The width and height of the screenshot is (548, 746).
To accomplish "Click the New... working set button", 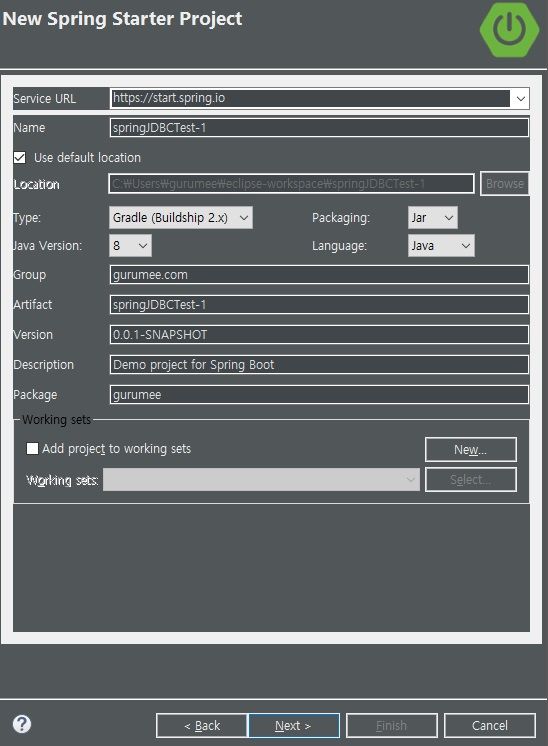I will pyautogui.click(x=470, y=450).
